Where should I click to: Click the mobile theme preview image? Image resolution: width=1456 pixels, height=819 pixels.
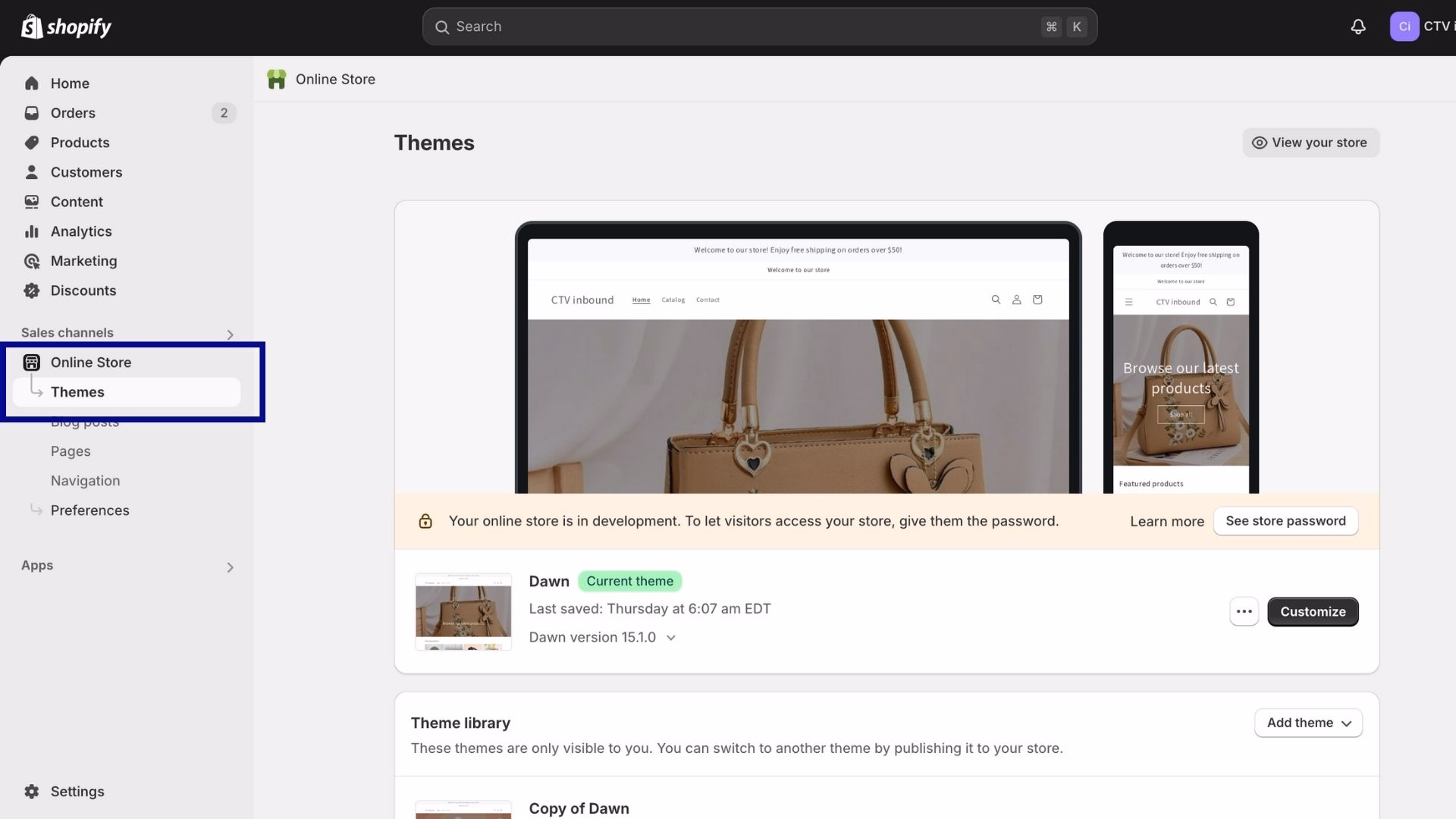[1181, 357]
